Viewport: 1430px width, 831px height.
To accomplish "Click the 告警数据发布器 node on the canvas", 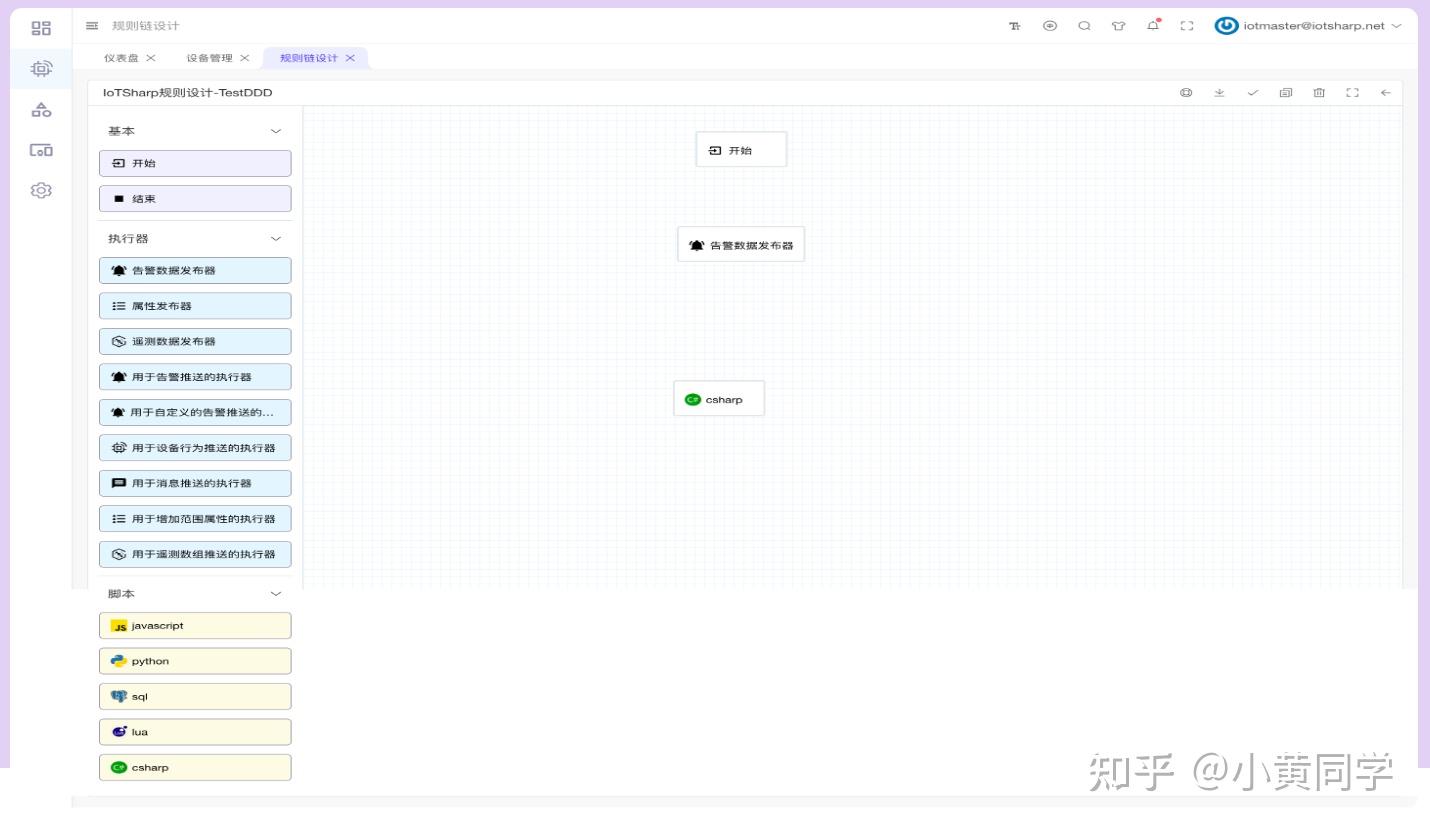I will (x=741, y=245).
